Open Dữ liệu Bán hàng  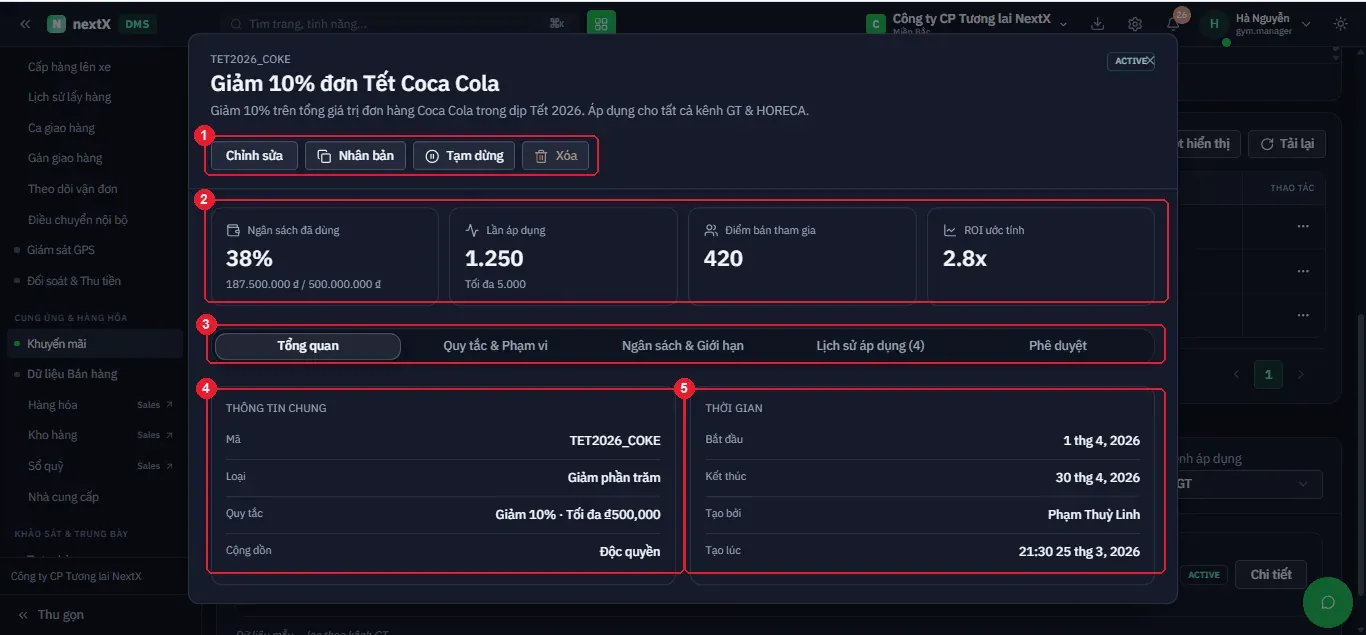(72, 374)
